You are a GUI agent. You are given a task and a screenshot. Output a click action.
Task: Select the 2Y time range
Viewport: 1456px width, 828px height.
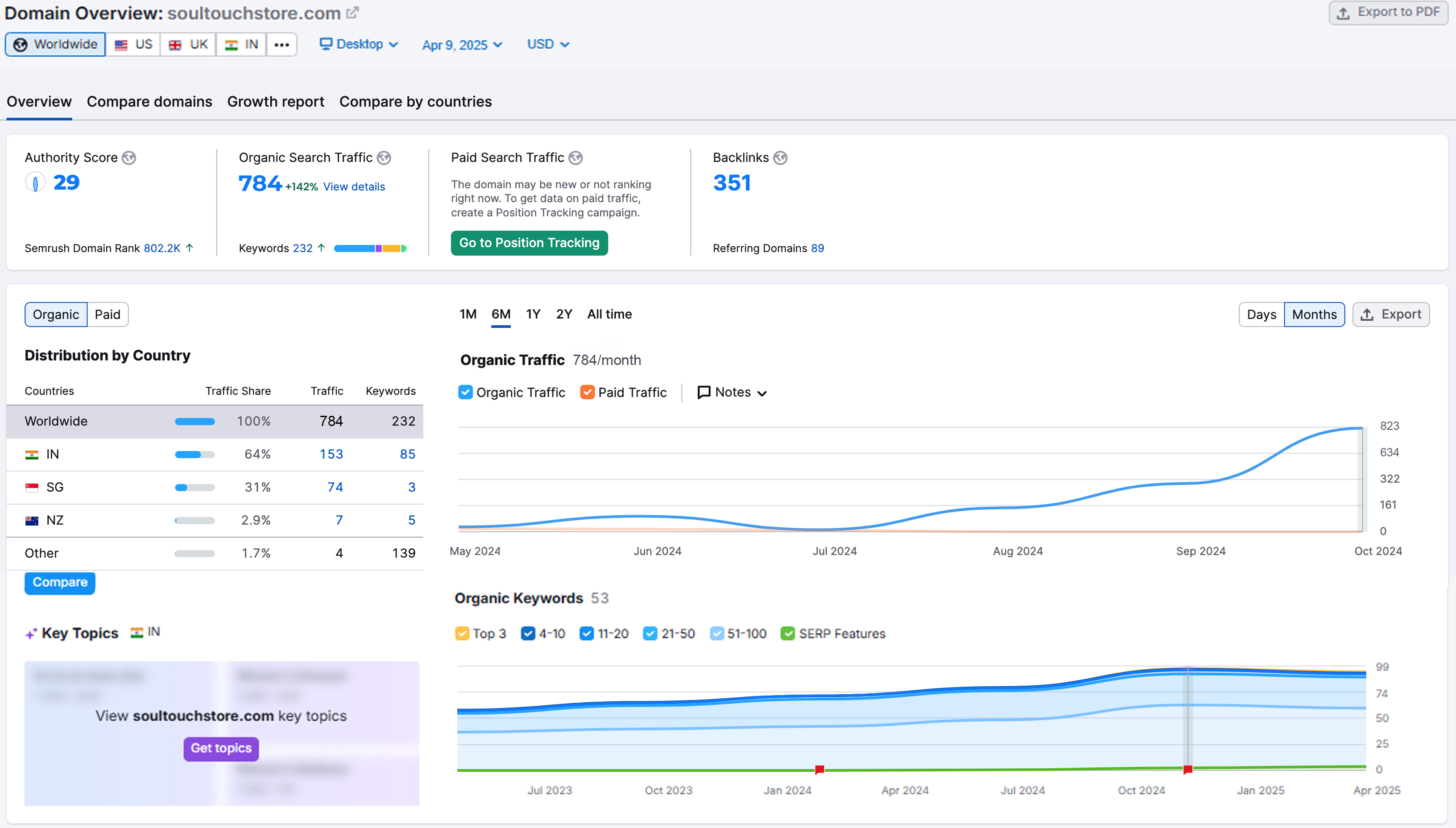[564, 315]
